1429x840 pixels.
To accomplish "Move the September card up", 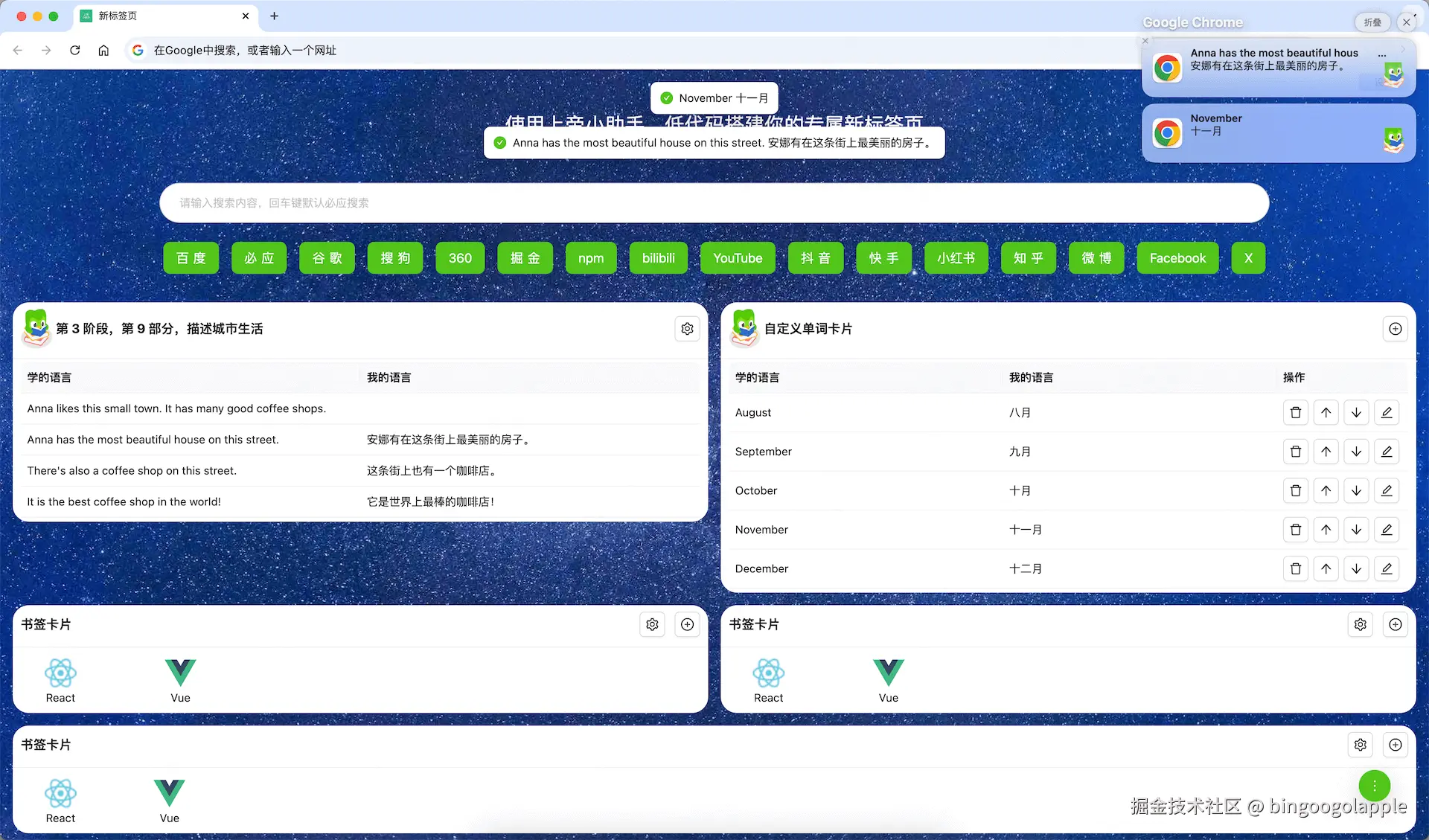I will pyautogui.click(x=1326, y=451).
